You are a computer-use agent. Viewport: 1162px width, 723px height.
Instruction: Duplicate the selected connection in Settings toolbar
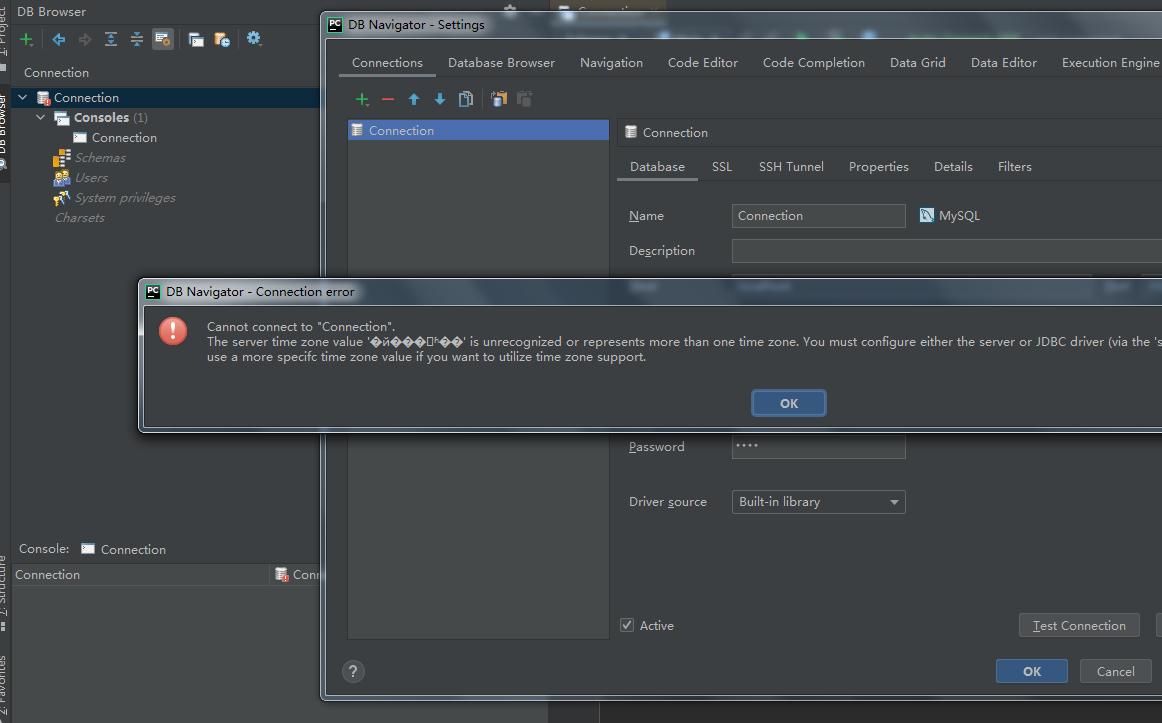tap(465, 99)
